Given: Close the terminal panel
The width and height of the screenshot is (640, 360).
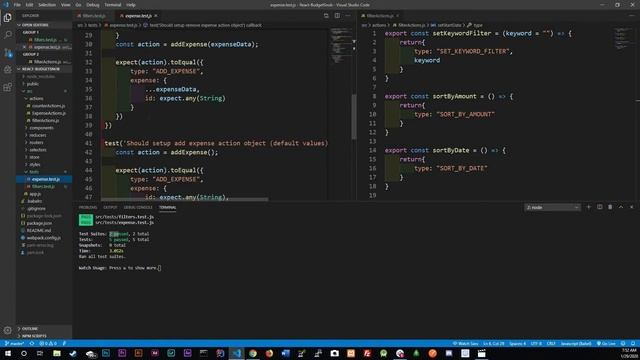Looking at the screenshot, I should (x=631, y=207).
